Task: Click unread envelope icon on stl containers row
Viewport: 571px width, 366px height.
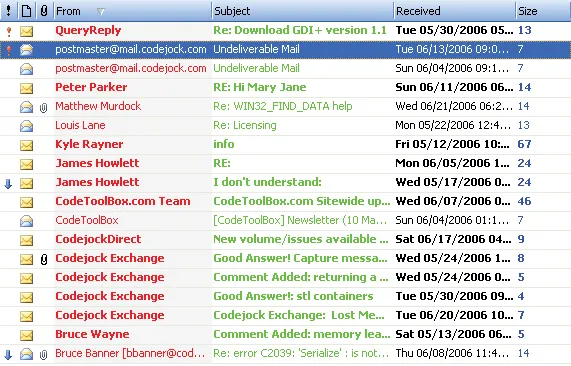Action: click(x=26, y=297)
